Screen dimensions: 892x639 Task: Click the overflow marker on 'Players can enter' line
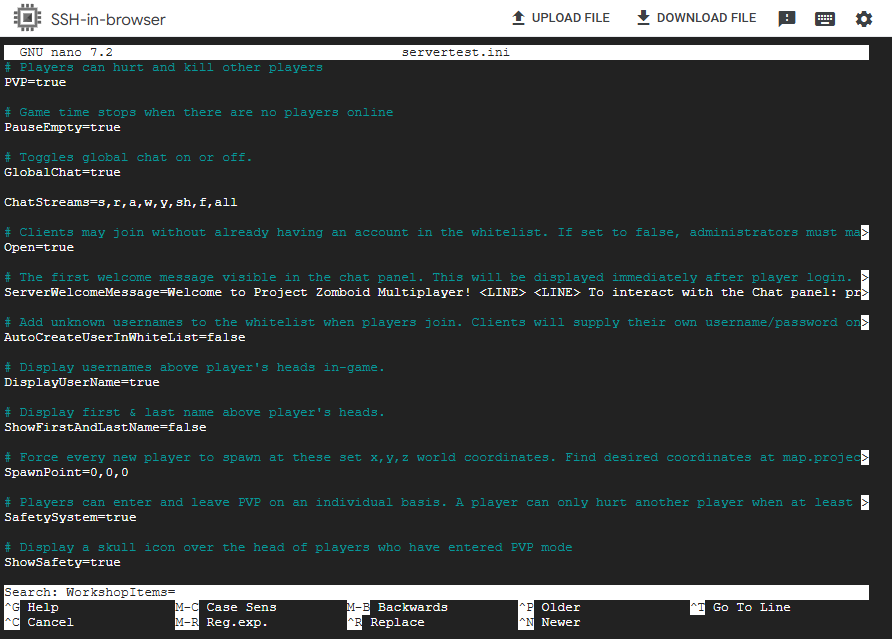[x=865, y=502]
